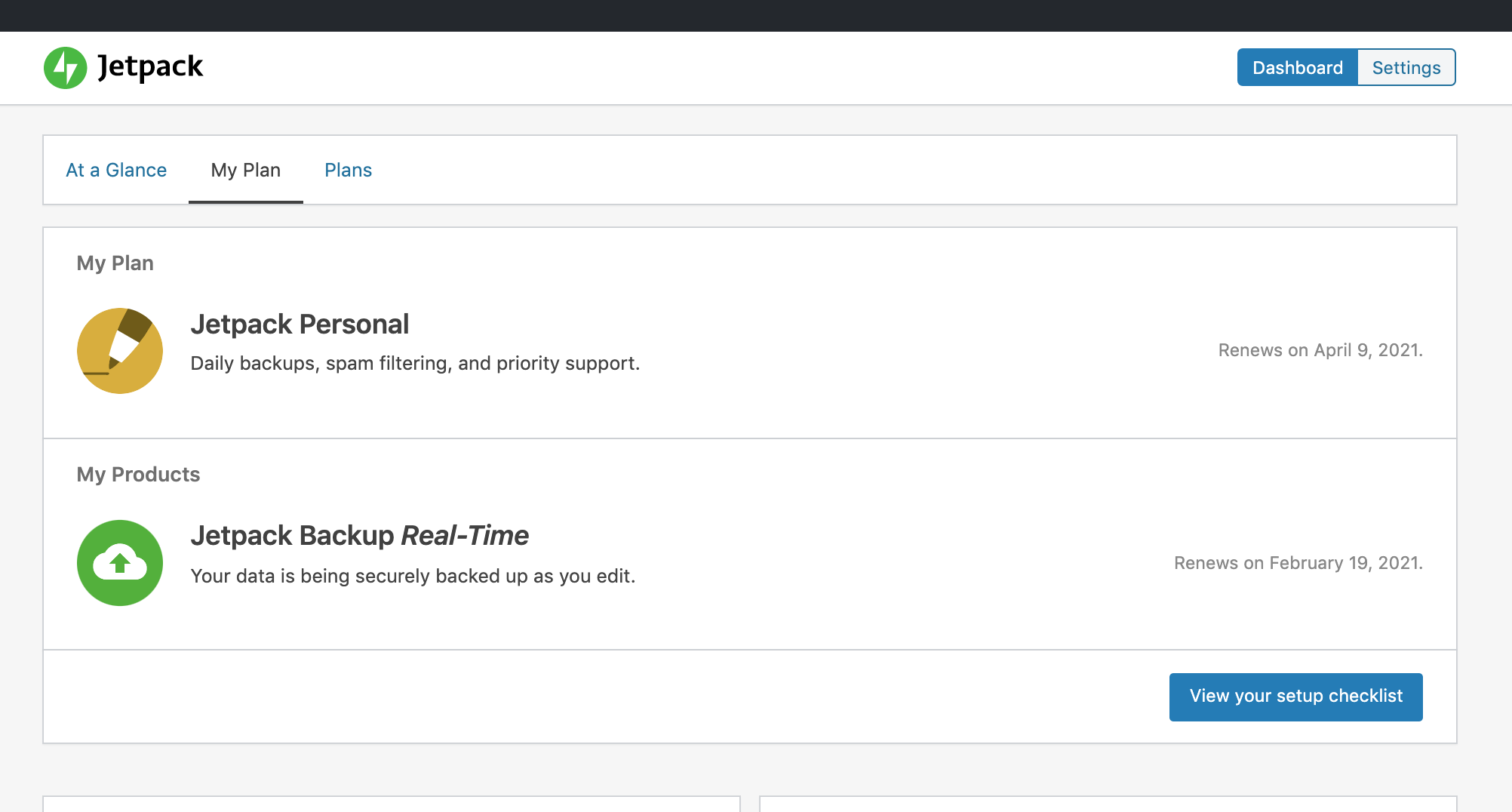Click 'Daily backups, spam filtering, and priority support.'
The image size is (1512, 812).
[415, 364]
